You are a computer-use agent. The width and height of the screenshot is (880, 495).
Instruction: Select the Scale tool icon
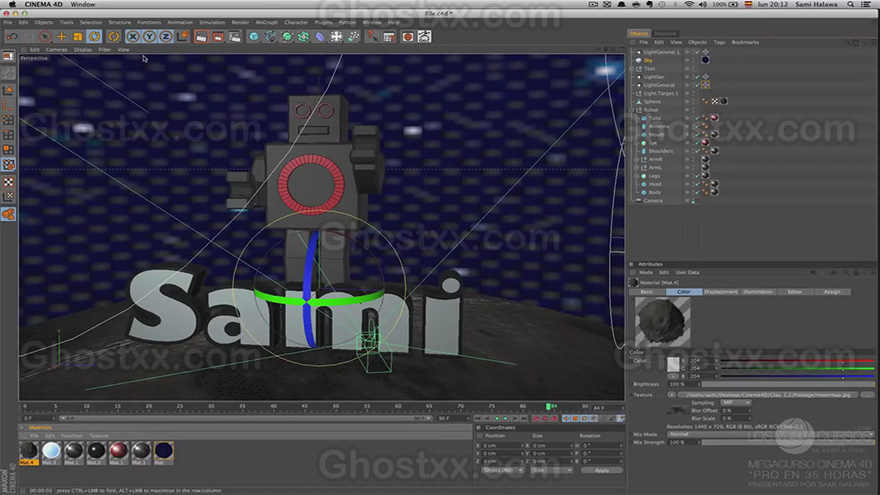point(78,36)
